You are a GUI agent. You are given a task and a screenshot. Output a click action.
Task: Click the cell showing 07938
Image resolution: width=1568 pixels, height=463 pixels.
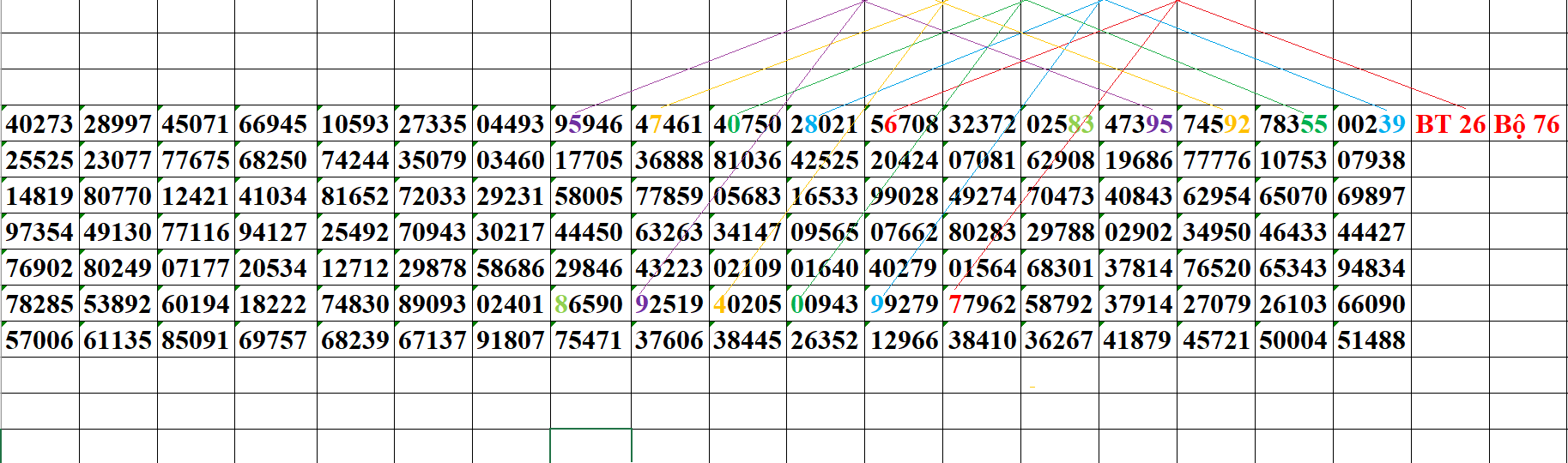tap(1371, 160)
